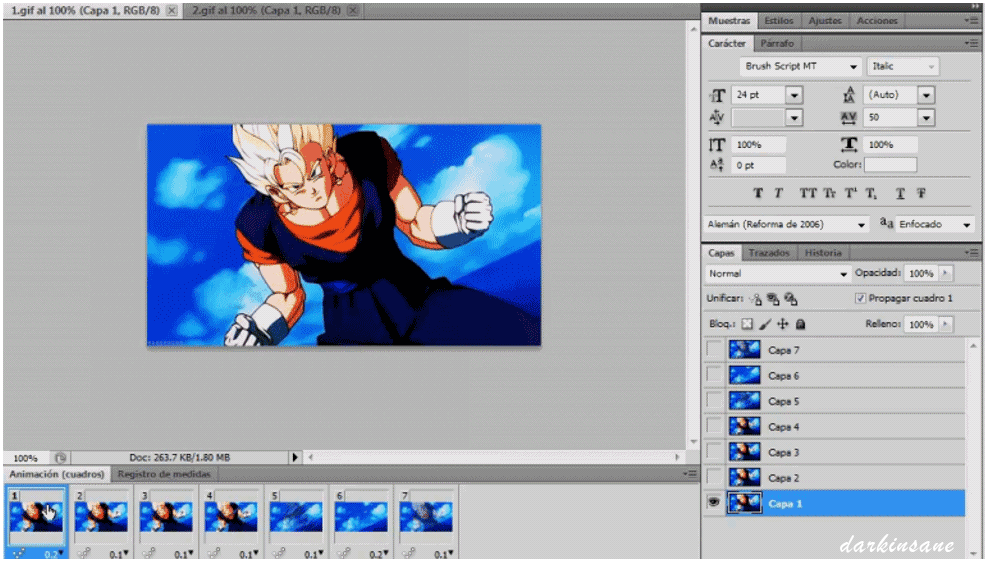Click the vertical scale 100% field
Viewport: 988px width, 562px height.
click(759, 145)
